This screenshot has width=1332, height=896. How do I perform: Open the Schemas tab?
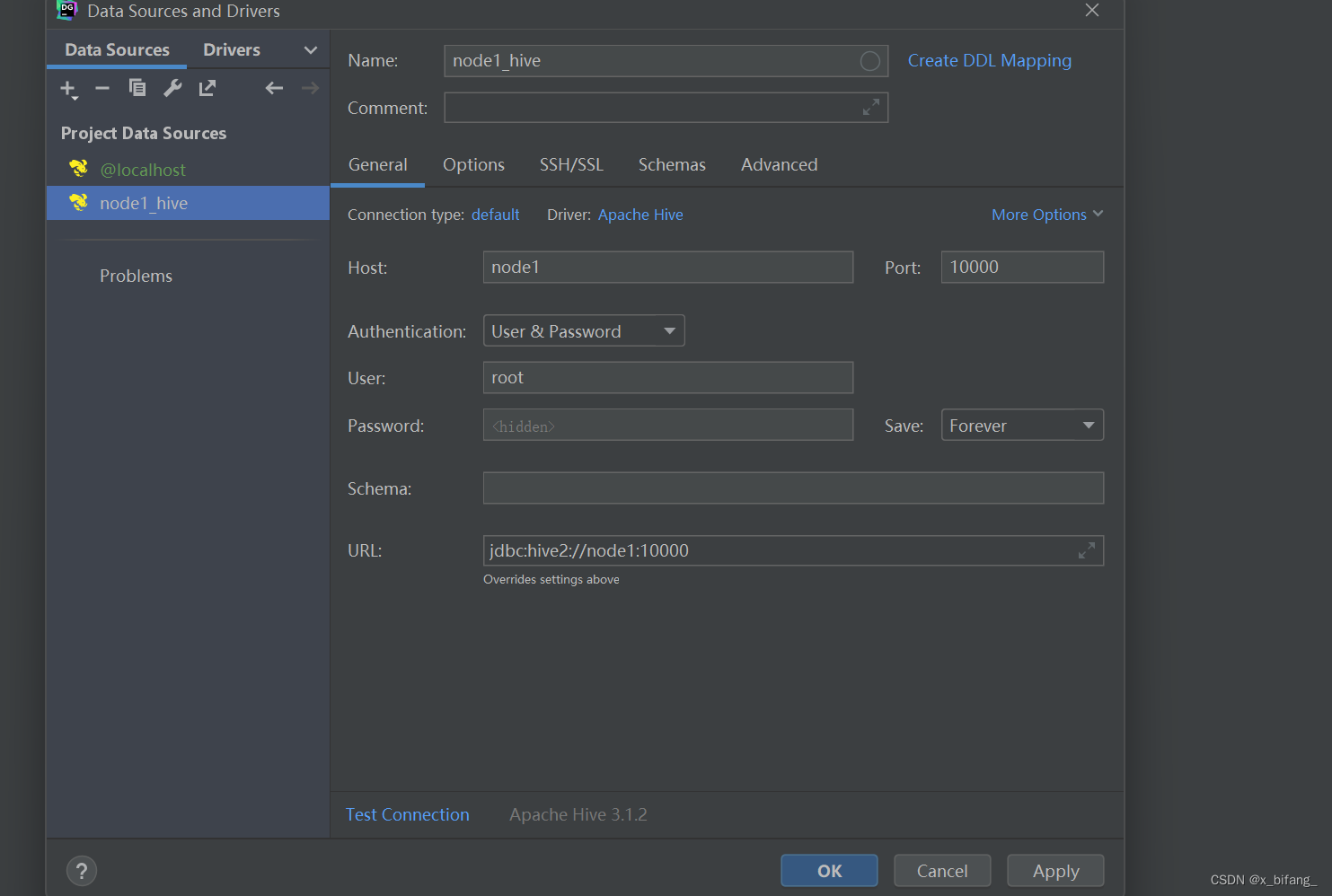(672, 165)
